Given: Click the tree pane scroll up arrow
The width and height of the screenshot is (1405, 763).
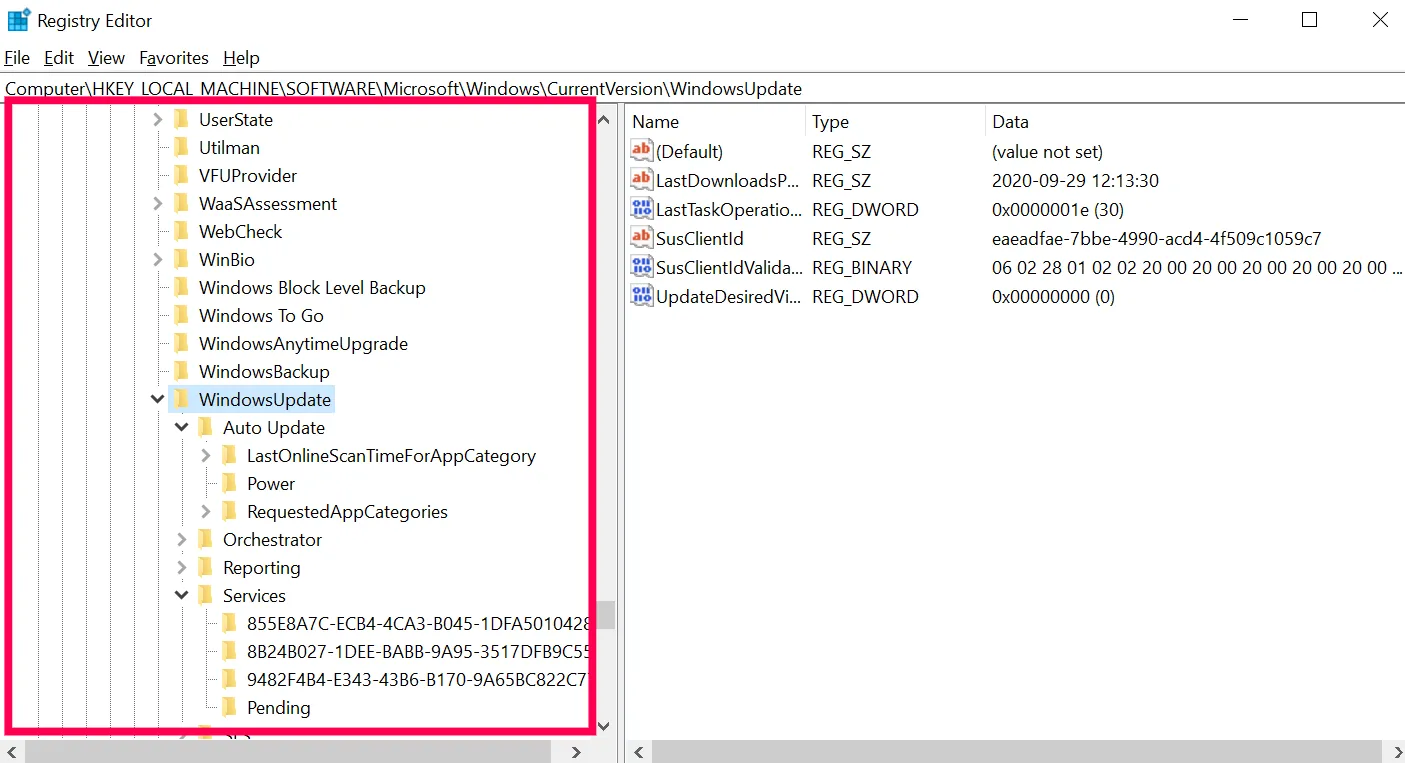Looking at the screenshot, I should (604, 120).
